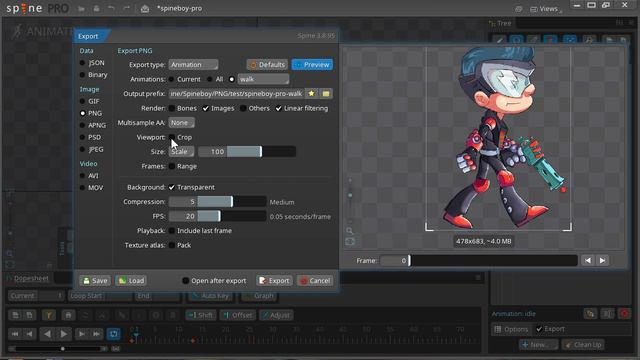Play the animation backward

[47, 334]
